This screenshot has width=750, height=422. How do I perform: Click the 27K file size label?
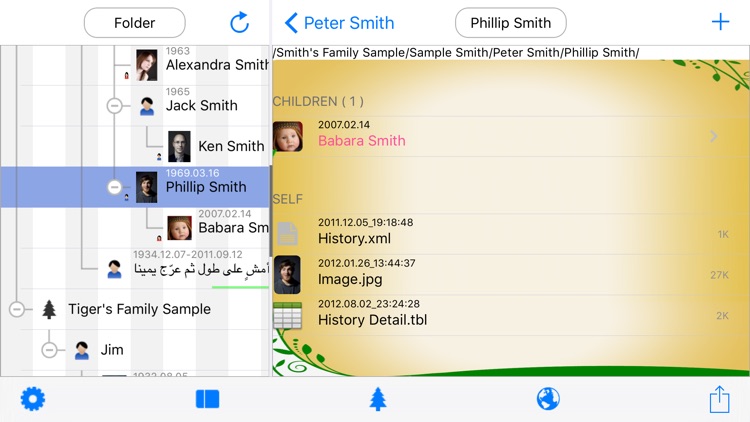pyautogui.click(x=719, y=275)
